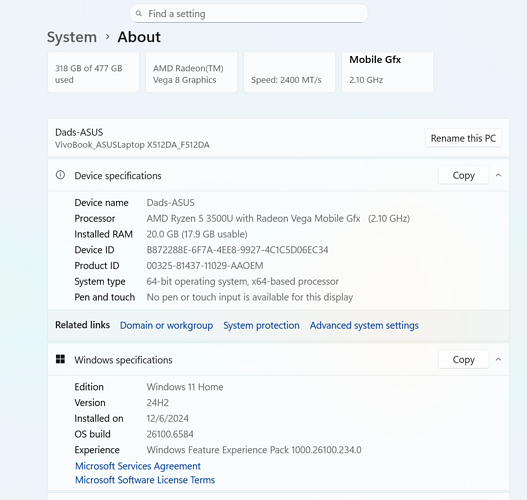Open the Domain or workgroup link
The width and height of the screenshot is (527, 500).
[166, 325]
